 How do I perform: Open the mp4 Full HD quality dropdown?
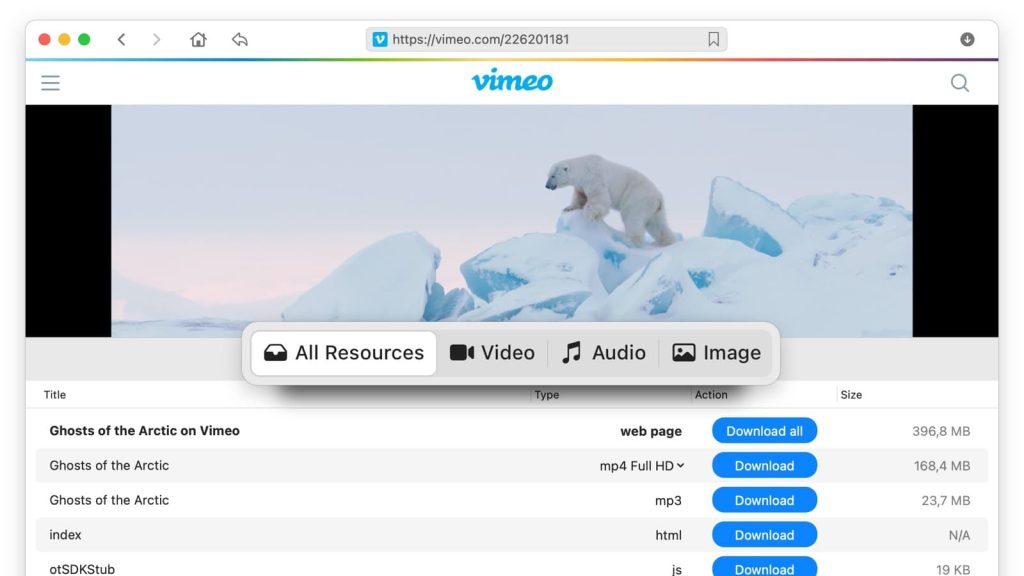click(642, 466)
